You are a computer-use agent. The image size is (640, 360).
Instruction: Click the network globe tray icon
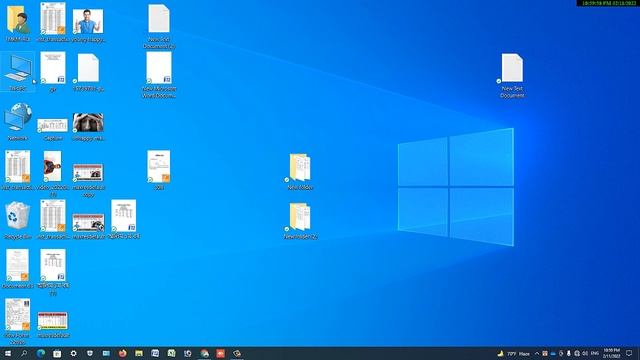point(577,353)
